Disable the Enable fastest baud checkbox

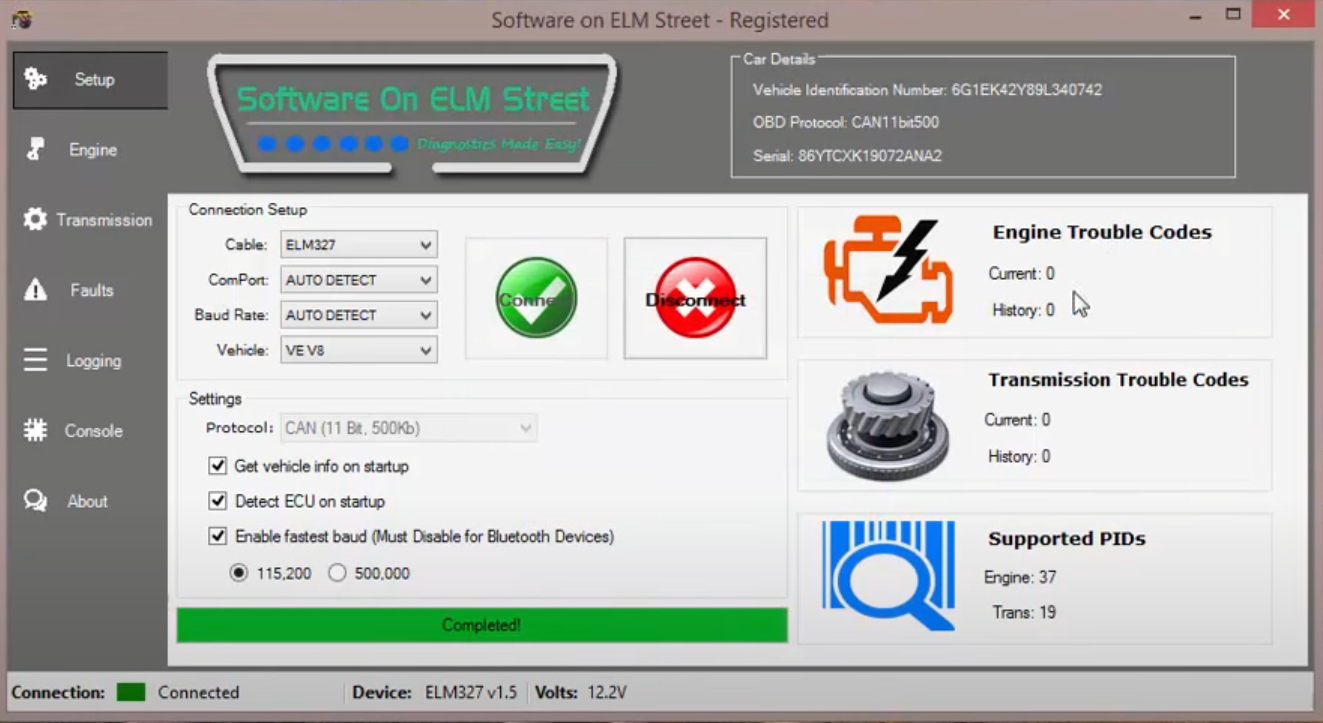[217, 536]
